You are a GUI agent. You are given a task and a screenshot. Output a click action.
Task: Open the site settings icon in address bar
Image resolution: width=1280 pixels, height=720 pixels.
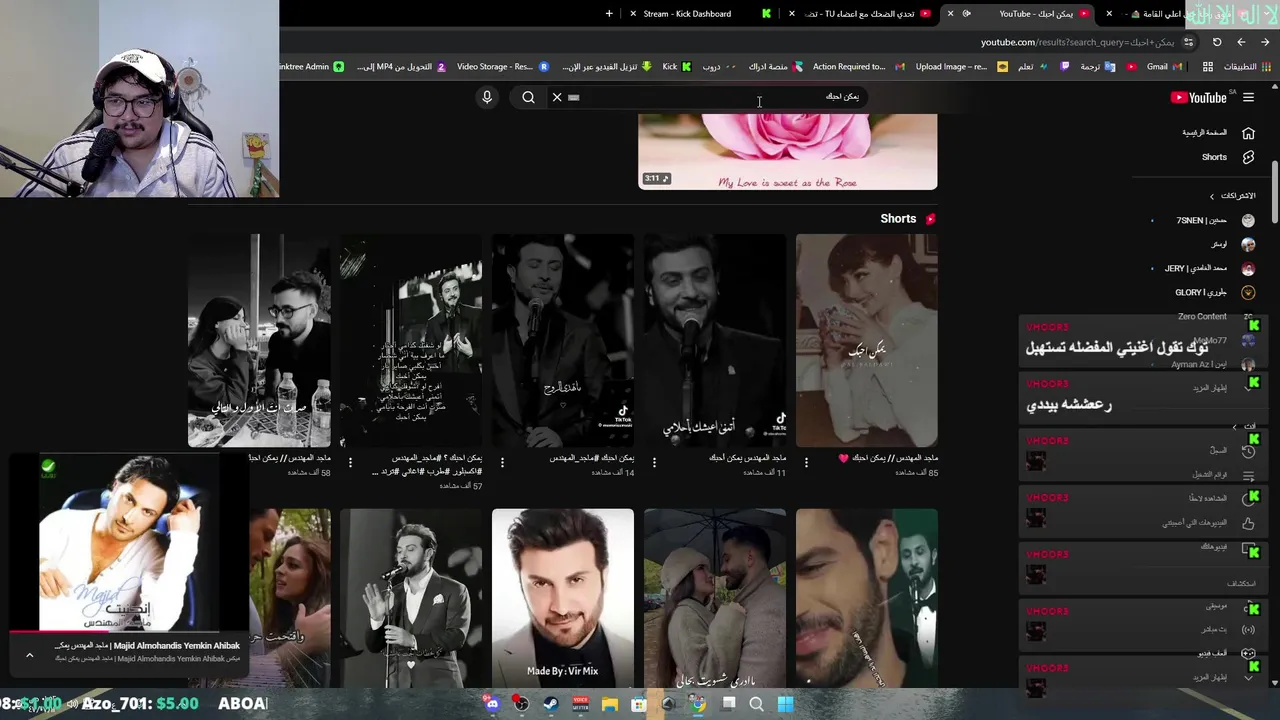[1188, 42]
